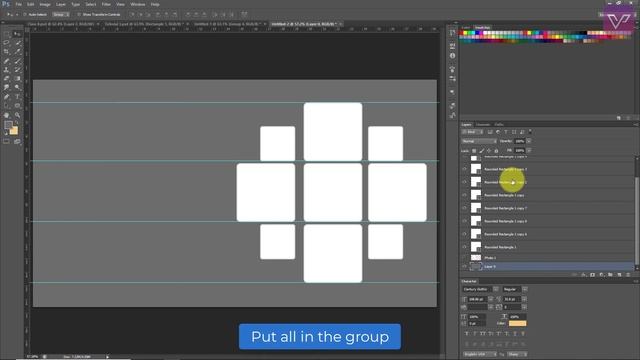Click Link layers icon
The width and height of the screenshot is (640, 360).
pyautogui.click(x=575, y=275)
